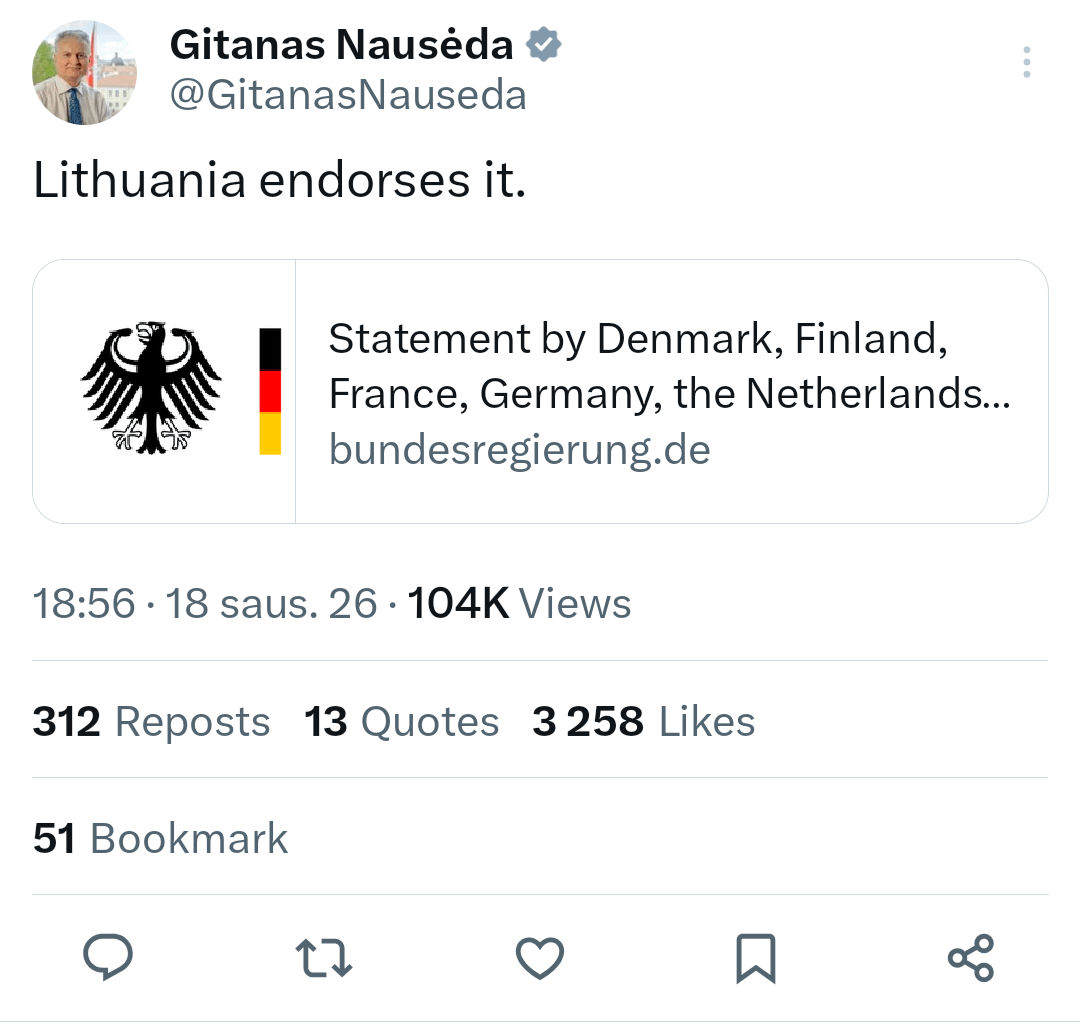
Task: Open the reply composer via speech bubble icon
Action: point(108,956)
